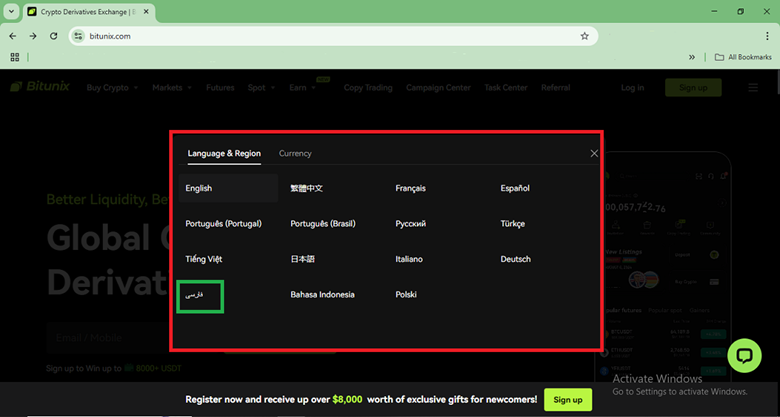Image resolution: width=780 pixels, height=417 pixels.
Task: Go back using the browser back arrow
Action: (x=13, y=36)
